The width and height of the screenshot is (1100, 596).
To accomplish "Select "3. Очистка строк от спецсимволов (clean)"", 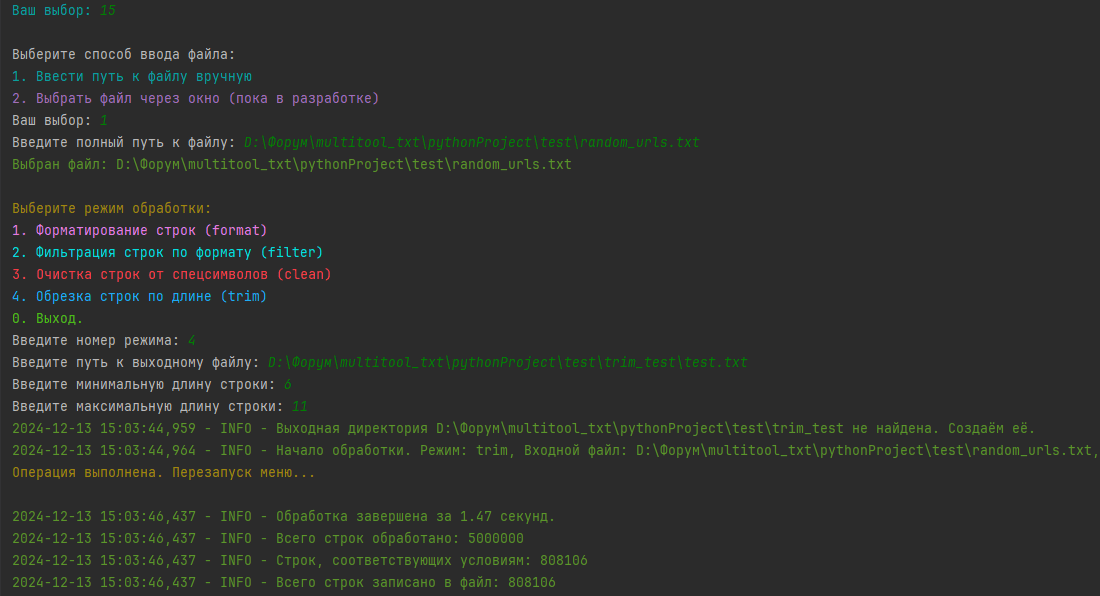I will 171,274.
